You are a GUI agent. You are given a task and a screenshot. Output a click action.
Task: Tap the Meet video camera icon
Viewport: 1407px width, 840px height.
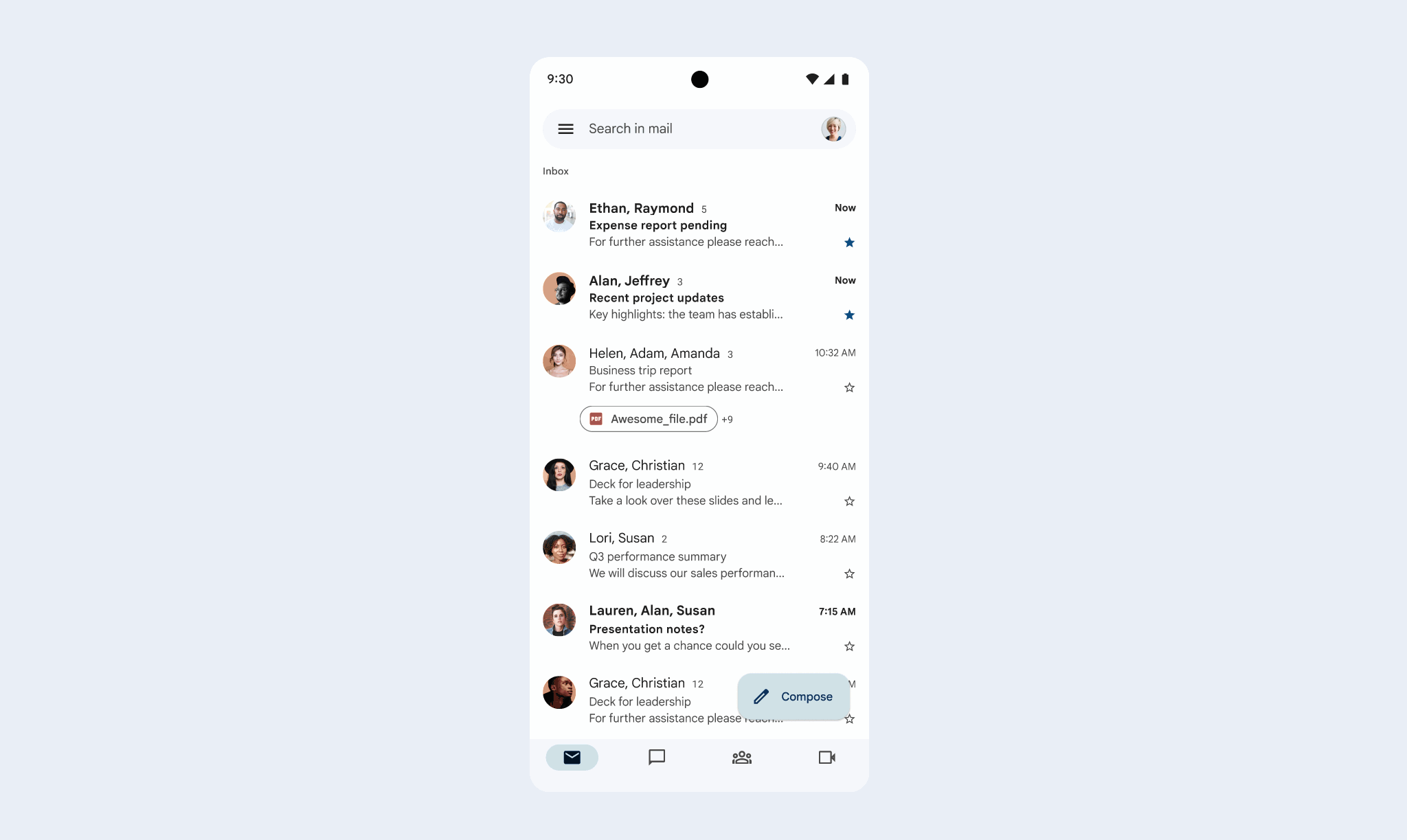click(x=827, y=757)
